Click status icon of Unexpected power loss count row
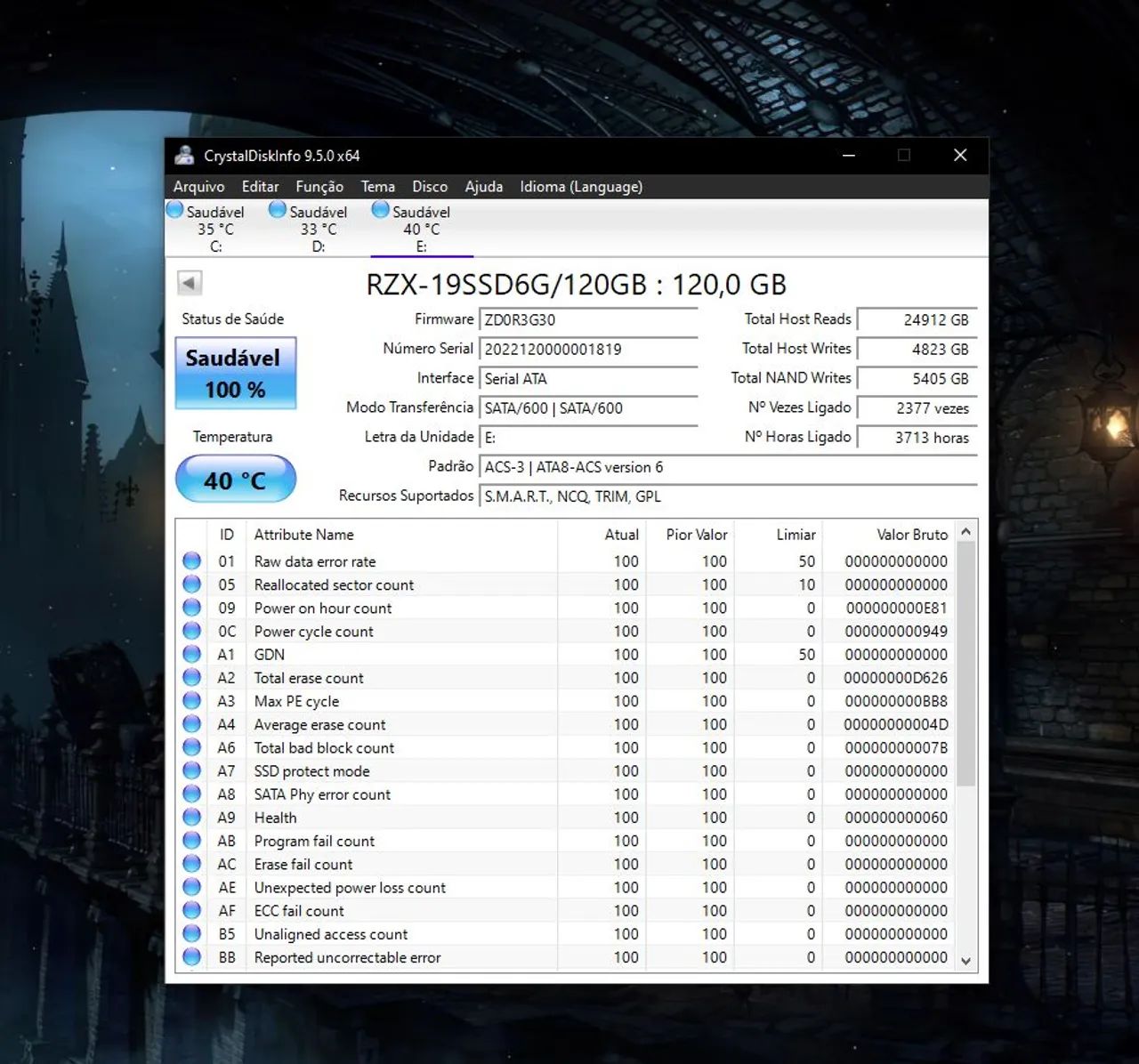The height and width of the screenshot is (1064, 1139). (x=191, y=886)
